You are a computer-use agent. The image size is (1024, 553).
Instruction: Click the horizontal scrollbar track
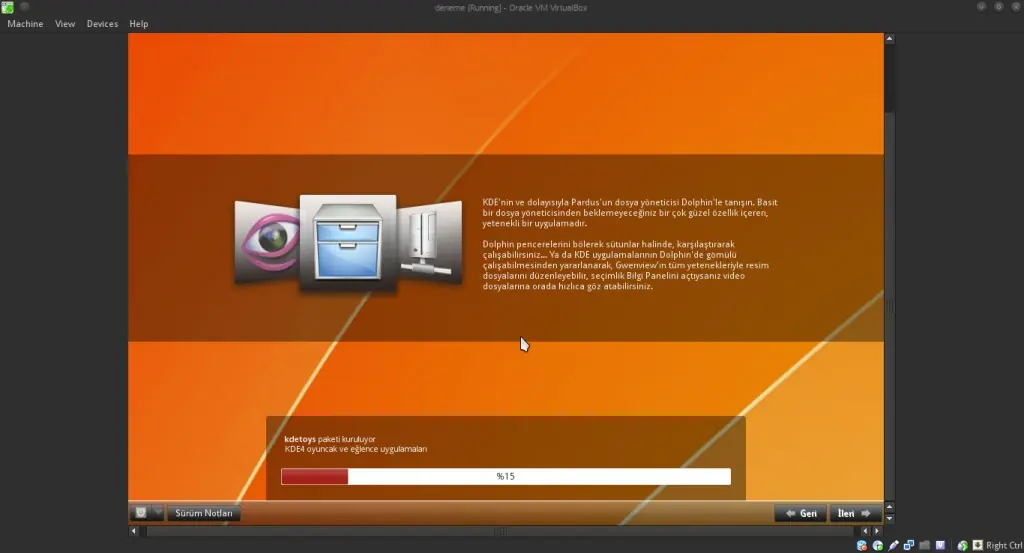click(500, 531)
